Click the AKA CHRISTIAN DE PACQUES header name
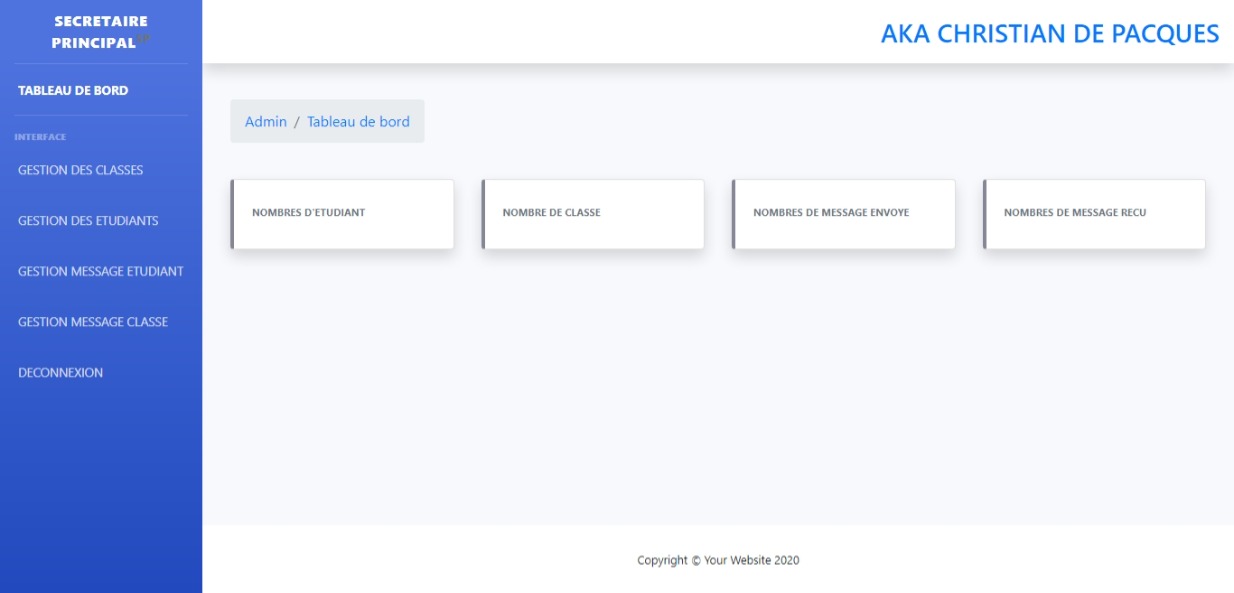Viewport: 1234px width, 593px height. (x=1049, y=33)
